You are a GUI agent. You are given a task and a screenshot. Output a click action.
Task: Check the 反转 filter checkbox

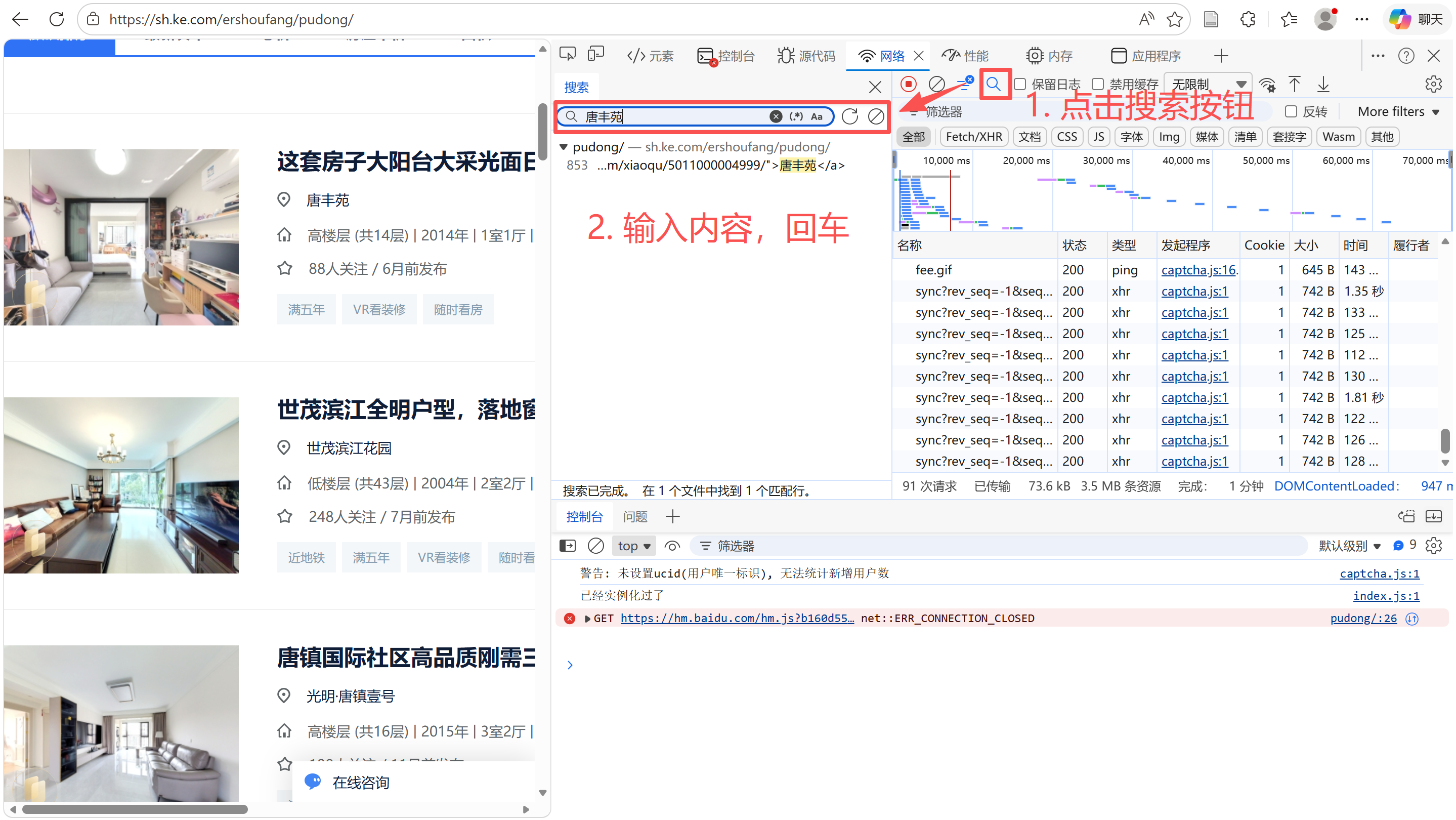[x=1291, y=111]
